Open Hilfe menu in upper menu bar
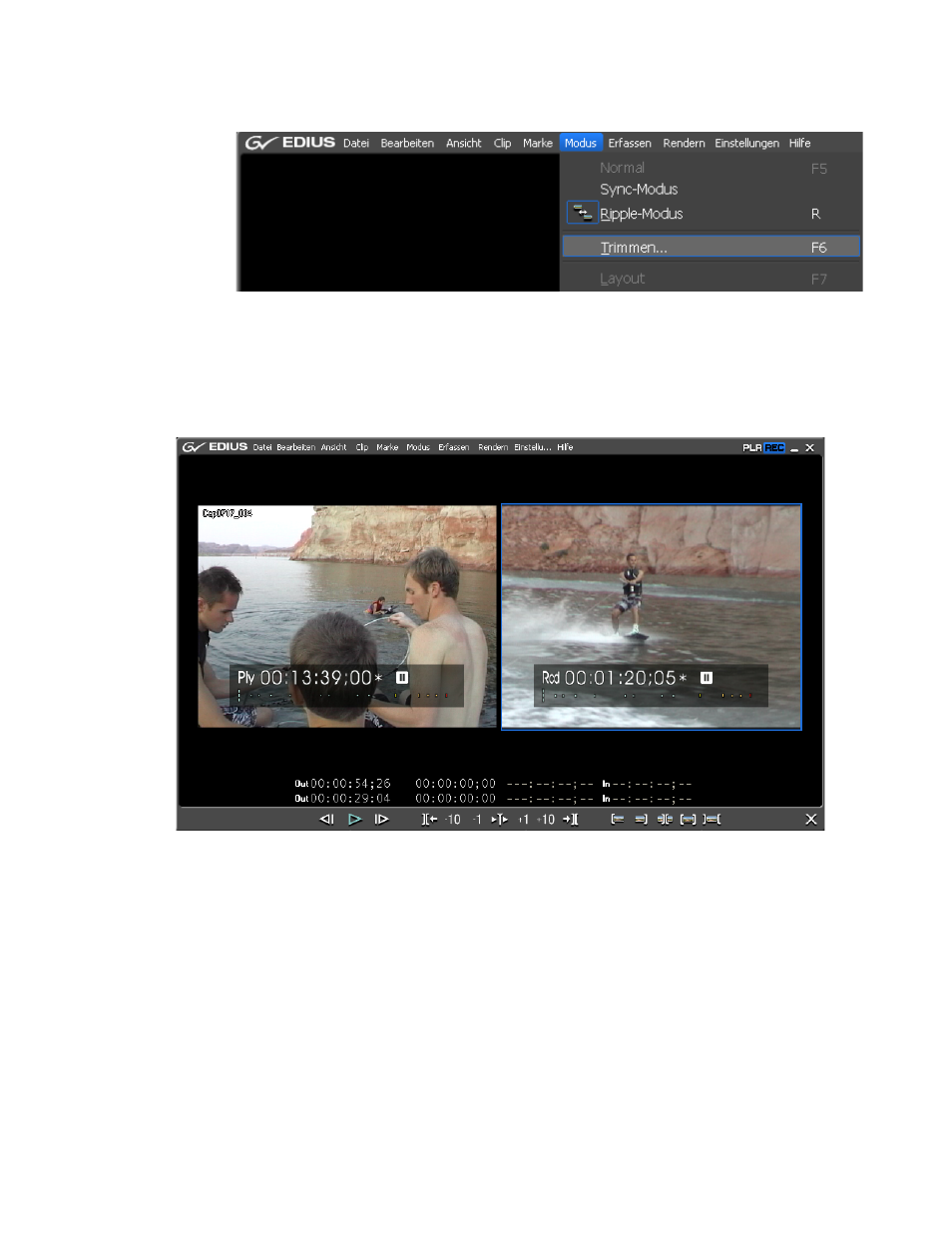The width and height of the screenshot is (952, 1233). 799,143
